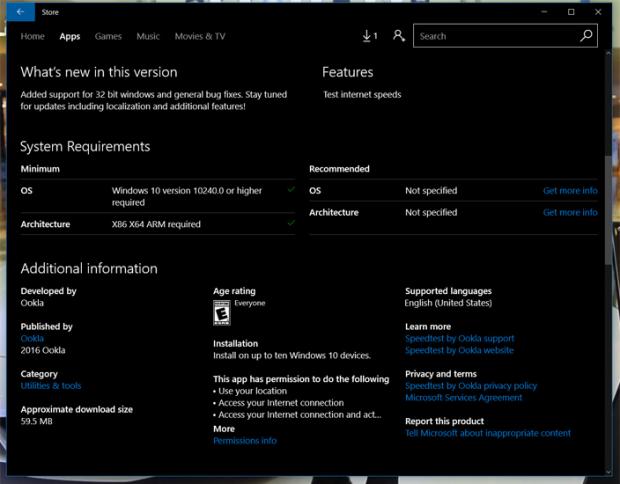Click the search magnifier icon
The height and width of the screenshot is (484, 620).
pos(587,36)
